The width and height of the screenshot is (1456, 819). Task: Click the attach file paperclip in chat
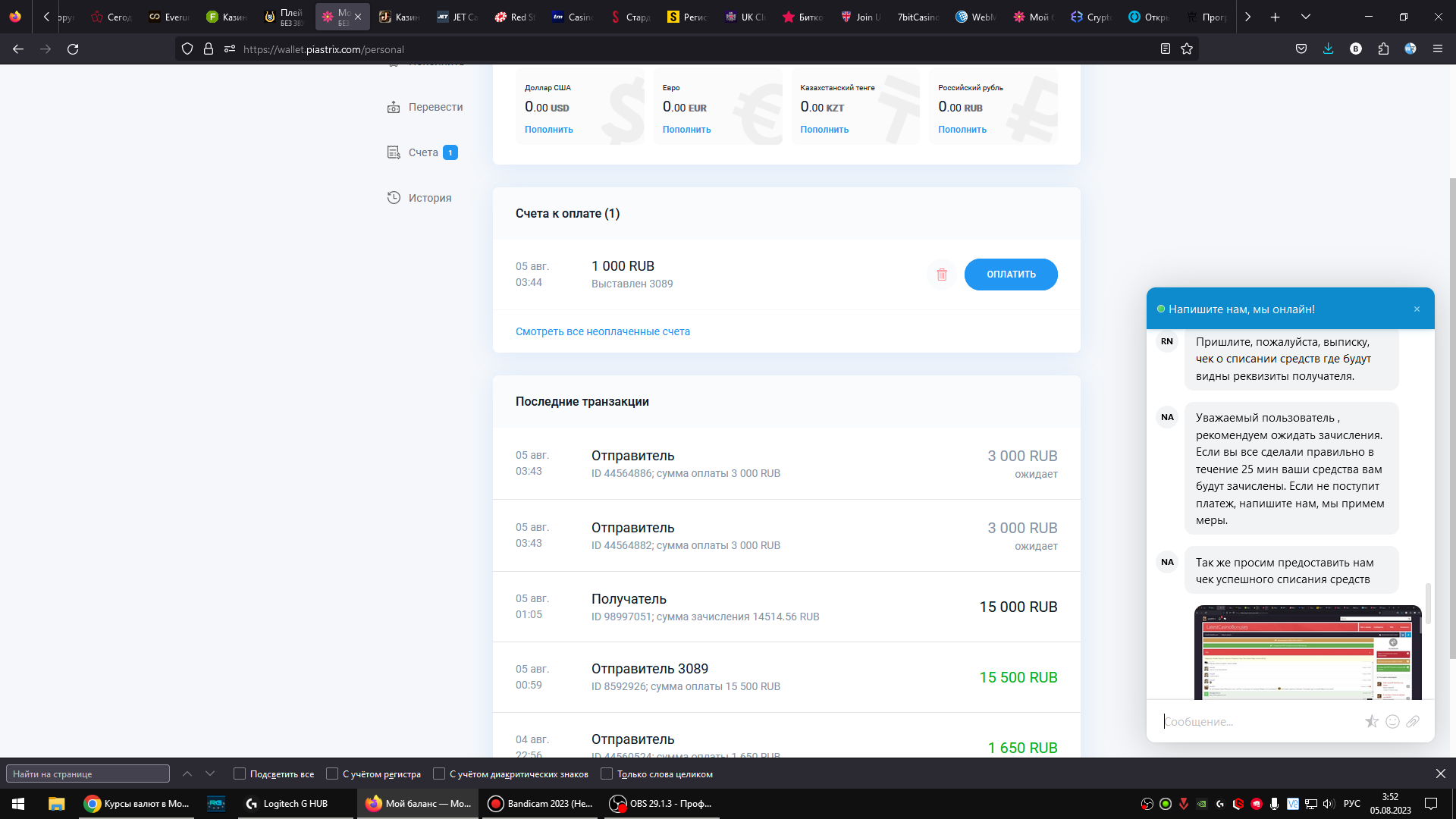coord(1413,721)
